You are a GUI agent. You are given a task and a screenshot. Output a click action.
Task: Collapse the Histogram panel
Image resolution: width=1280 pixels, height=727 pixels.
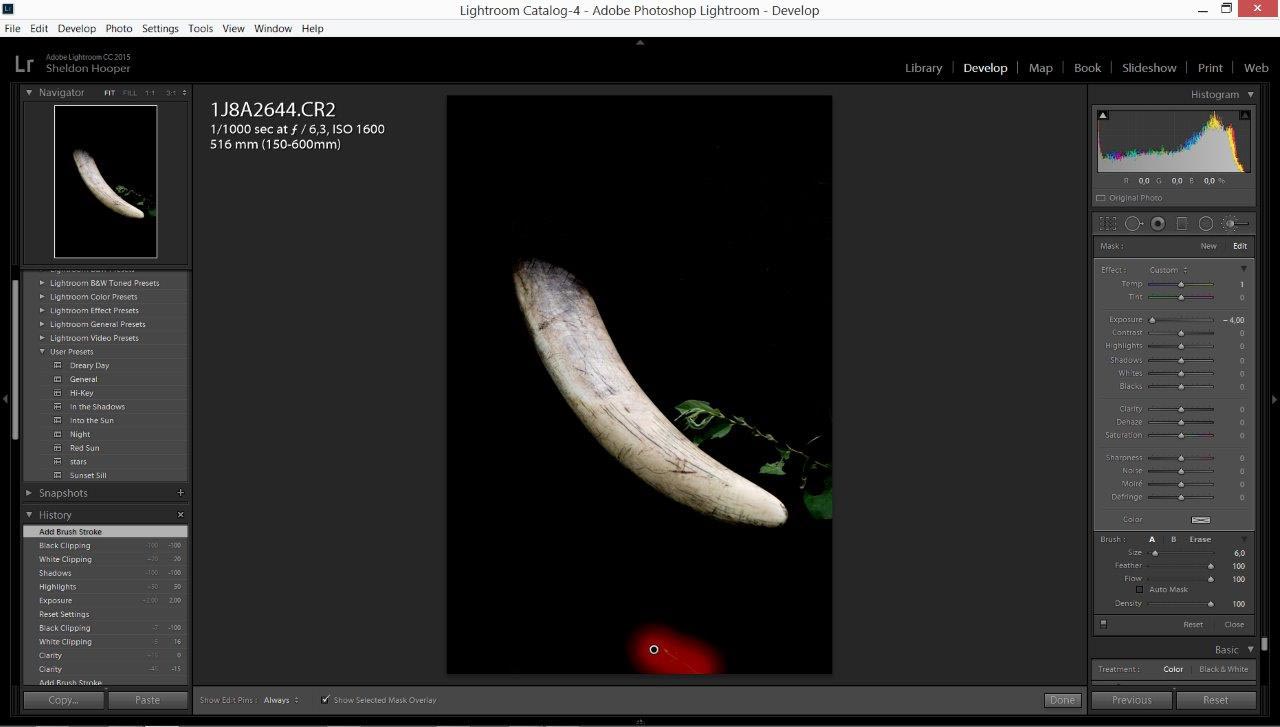[x=1250, y=94]
